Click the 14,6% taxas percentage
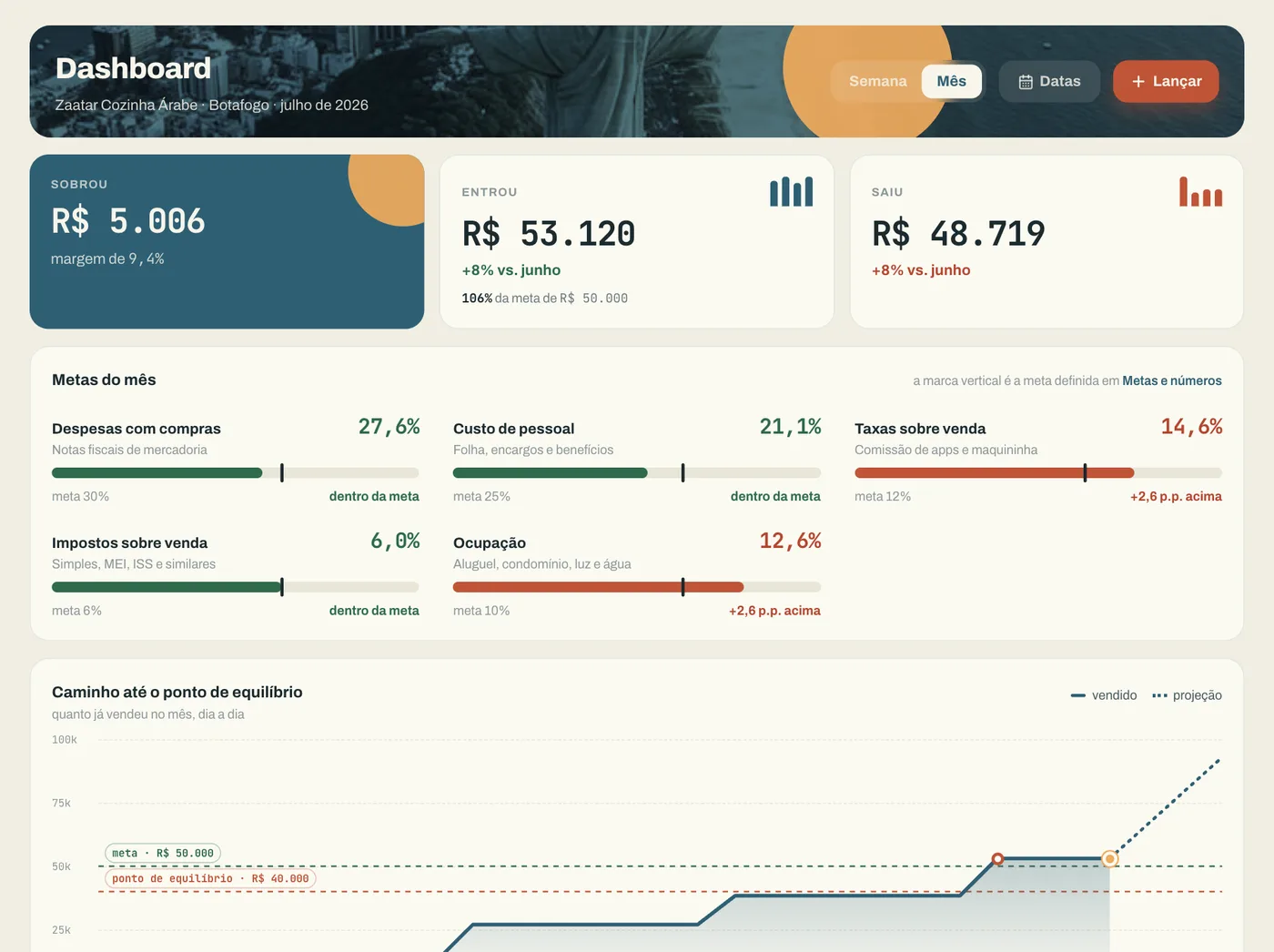This screenshot has width=1274, height=952. coord(1191,427)
